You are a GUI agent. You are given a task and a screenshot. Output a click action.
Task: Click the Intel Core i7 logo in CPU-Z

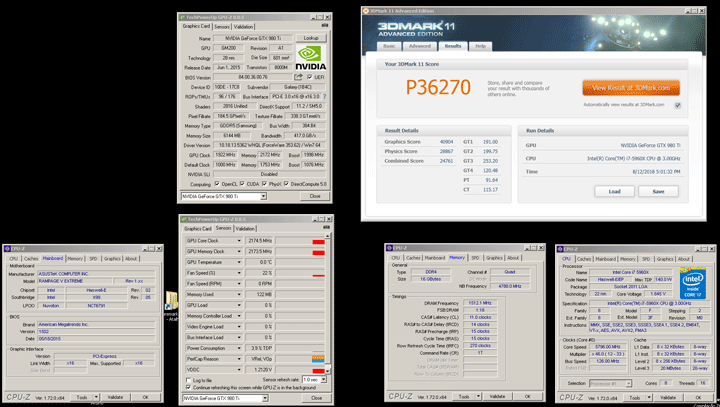pyautogui.click(x=692, y=283)
